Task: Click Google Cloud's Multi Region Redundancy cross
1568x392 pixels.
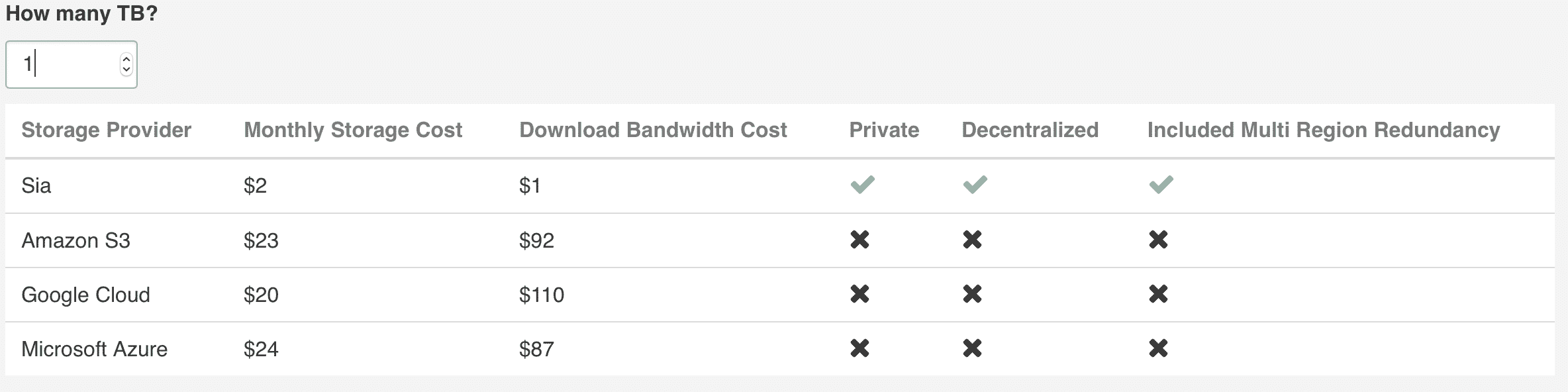Action: point(1158,294)
